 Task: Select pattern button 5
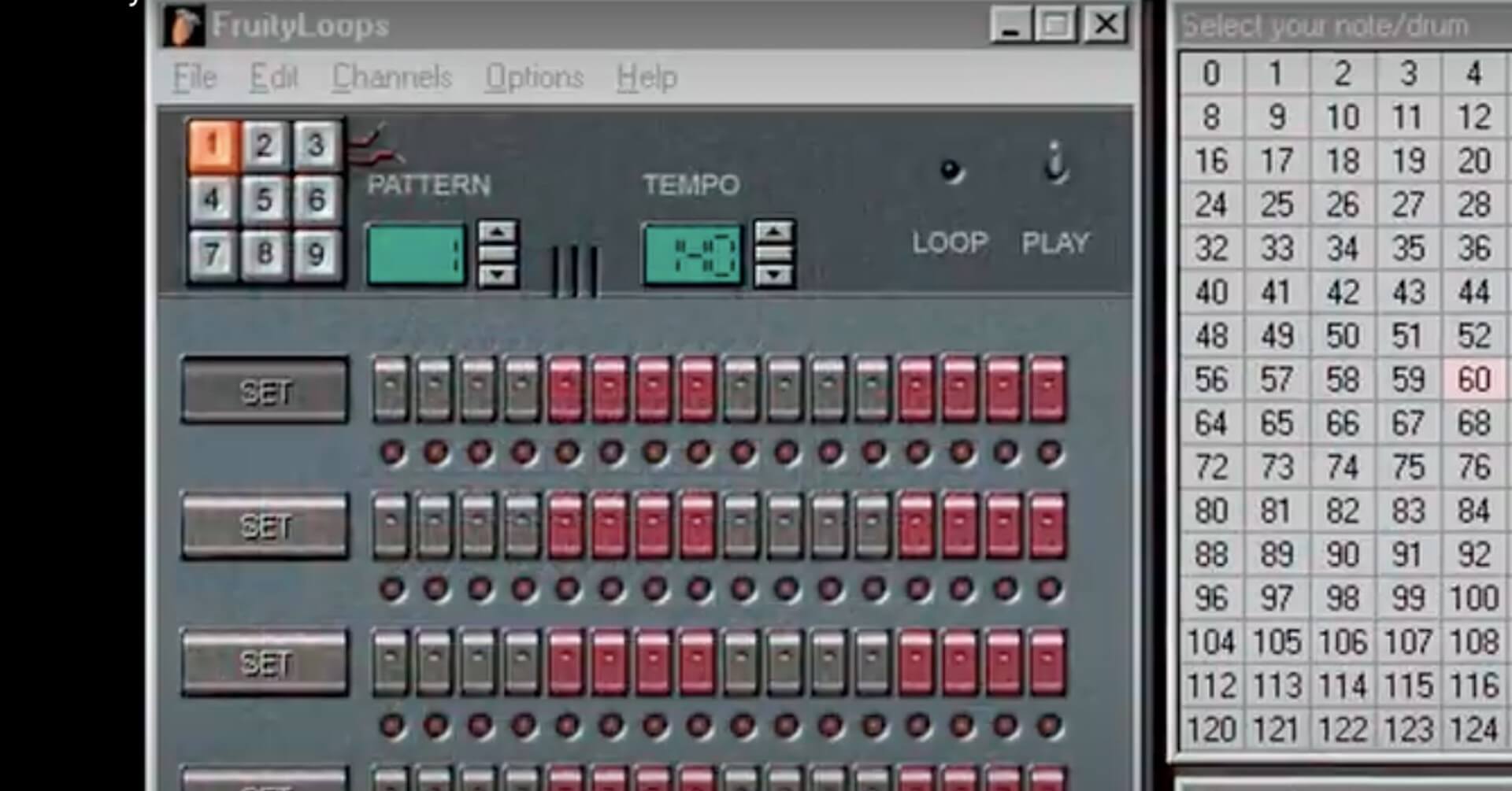pyautogui.click(x=265, y=200)
